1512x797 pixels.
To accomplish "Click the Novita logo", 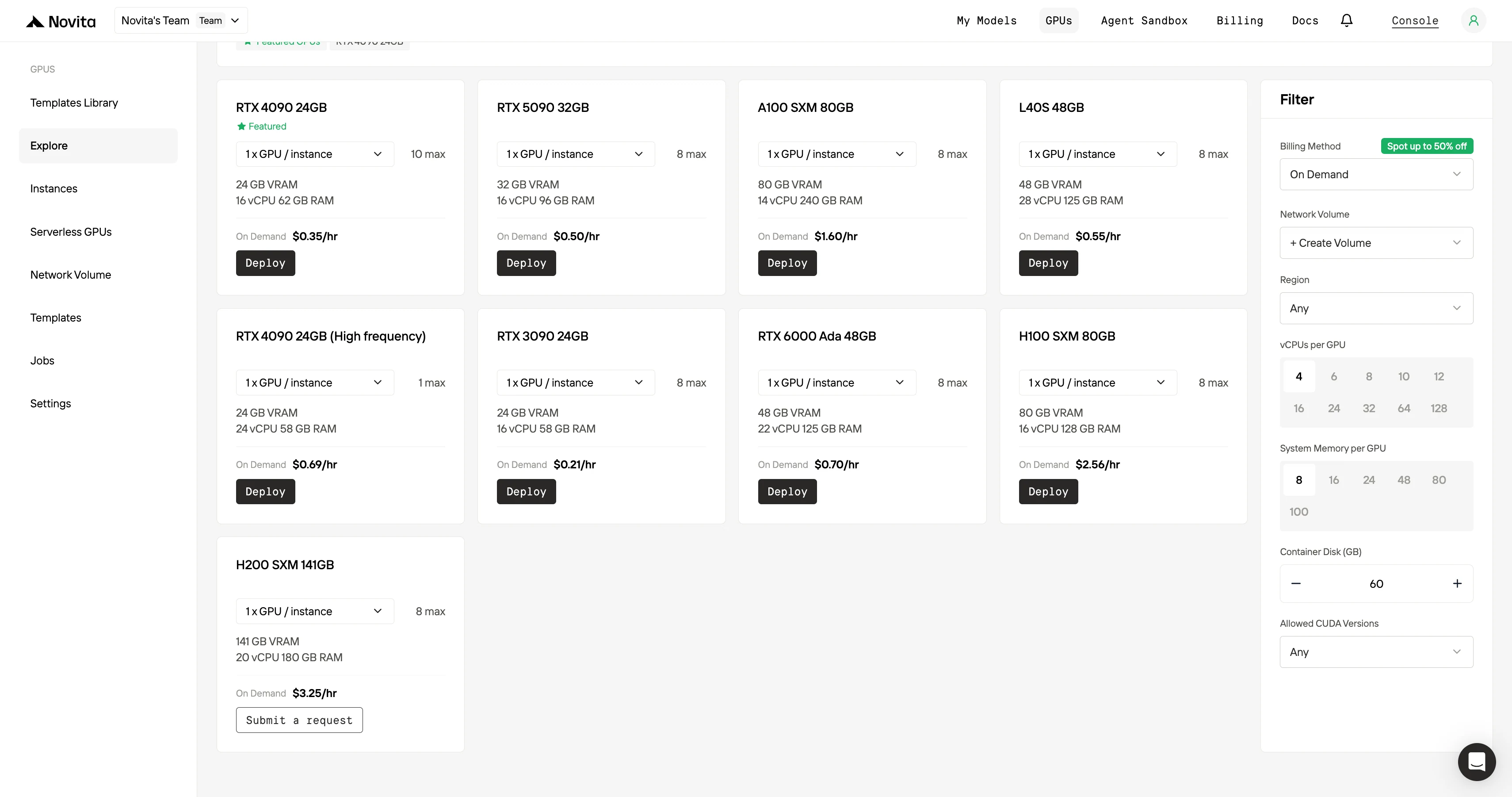I will coord(61,21).
